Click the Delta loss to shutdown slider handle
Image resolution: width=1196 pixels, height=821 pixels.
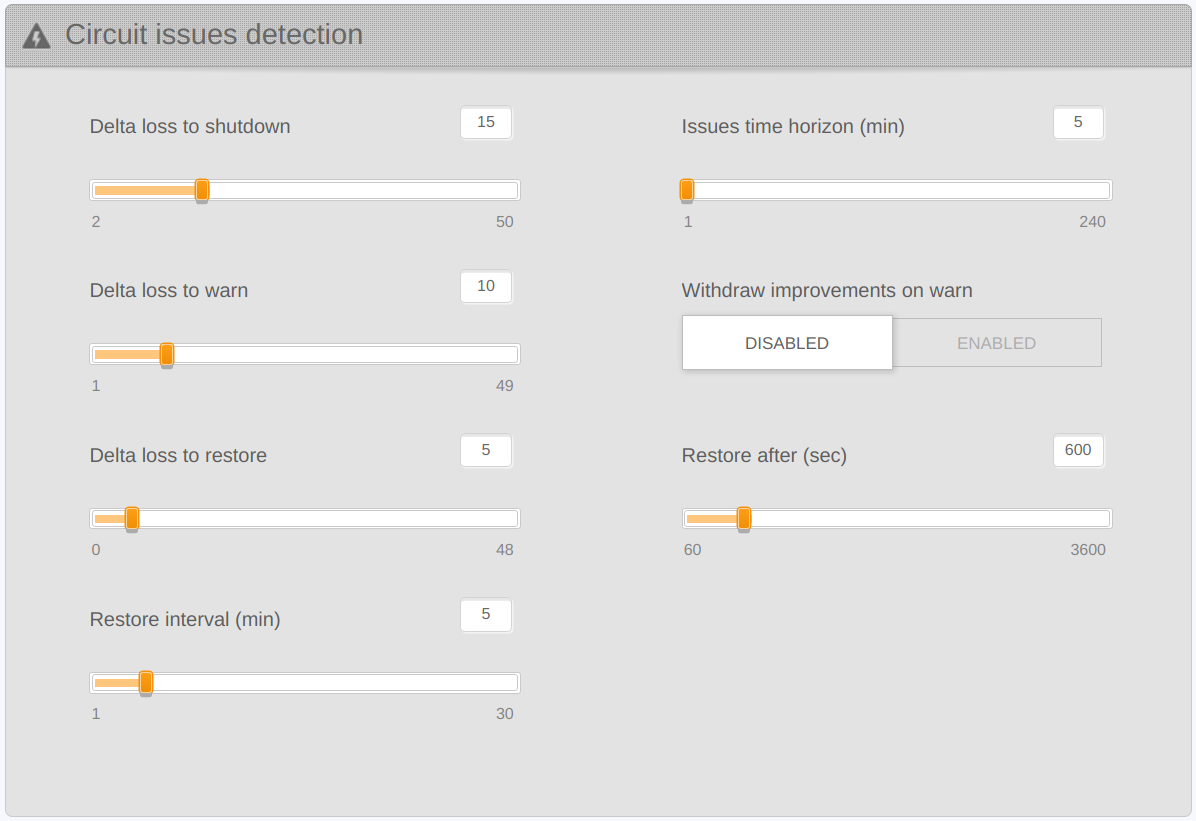tap(202, 190)
